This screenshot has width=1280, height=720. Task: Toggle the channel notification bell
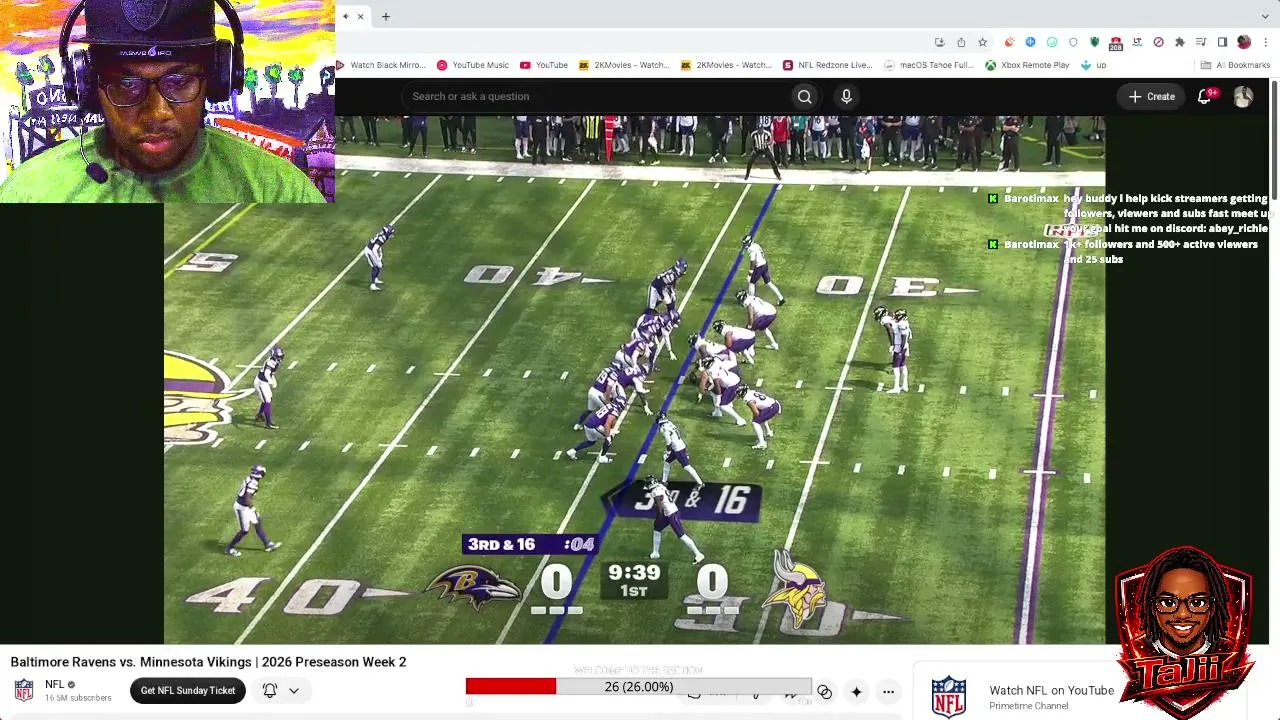(x=270, y=690)
